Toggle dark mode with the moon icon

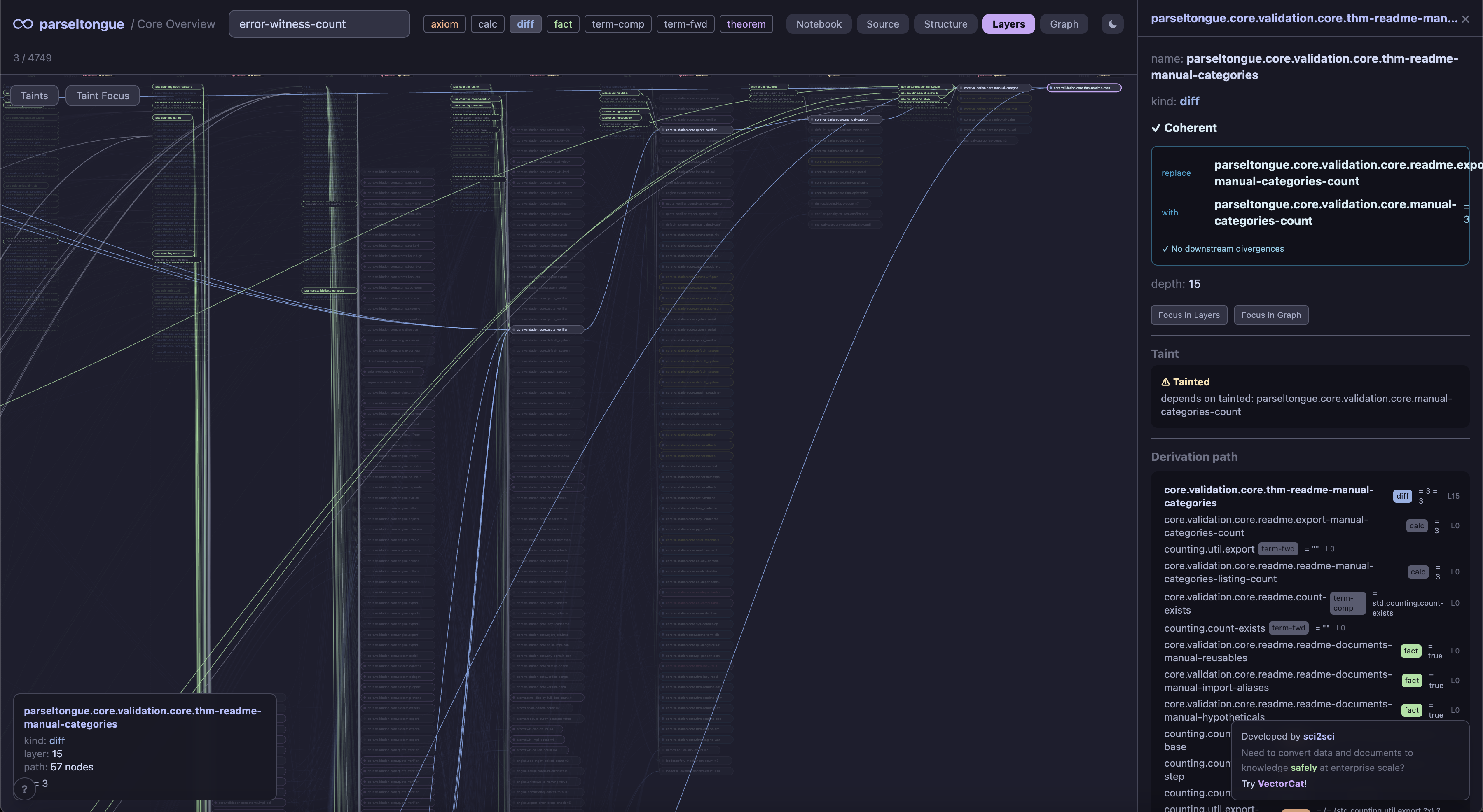[x=1112, y=23]
